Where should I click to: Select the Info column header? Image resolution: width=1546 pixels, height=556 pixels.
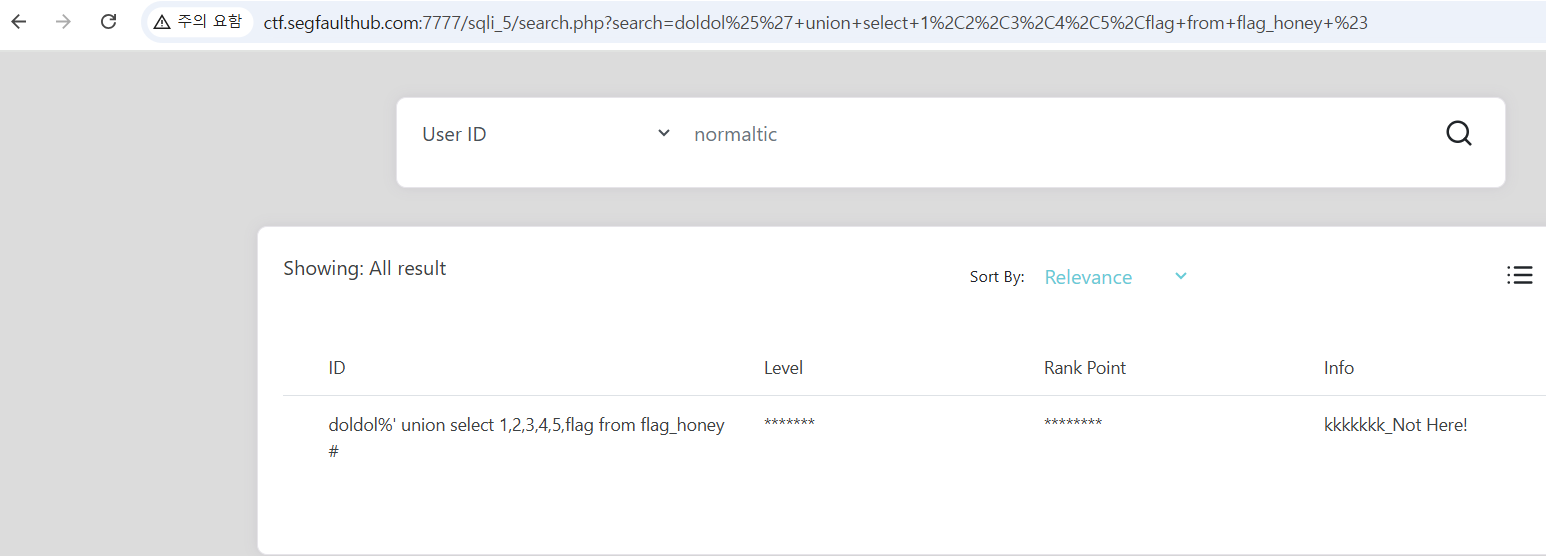[x=1338, y=368]
